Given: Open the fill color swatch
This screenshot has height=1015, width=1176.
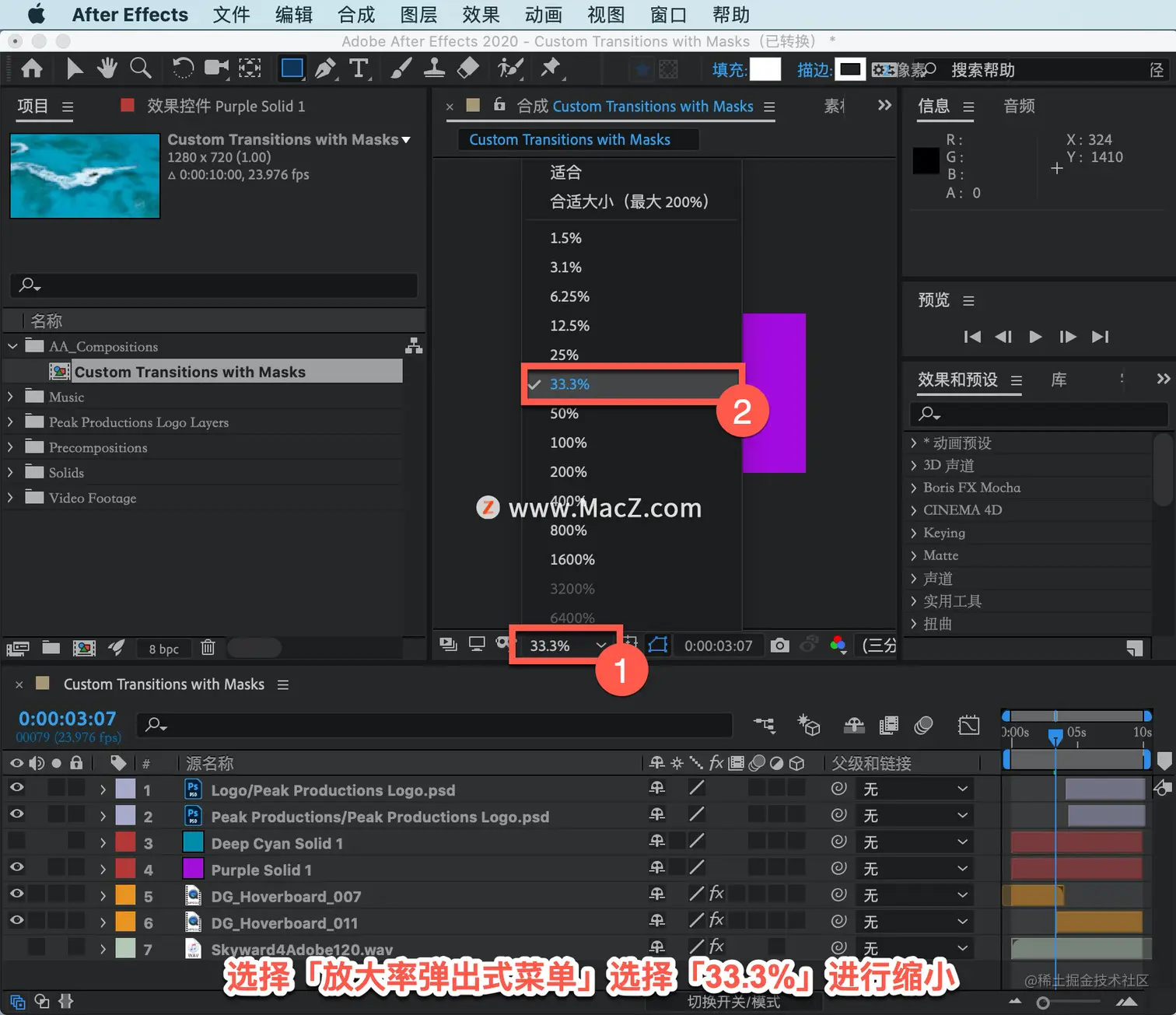Looking at the screenshot, I should tap(765, 69).
